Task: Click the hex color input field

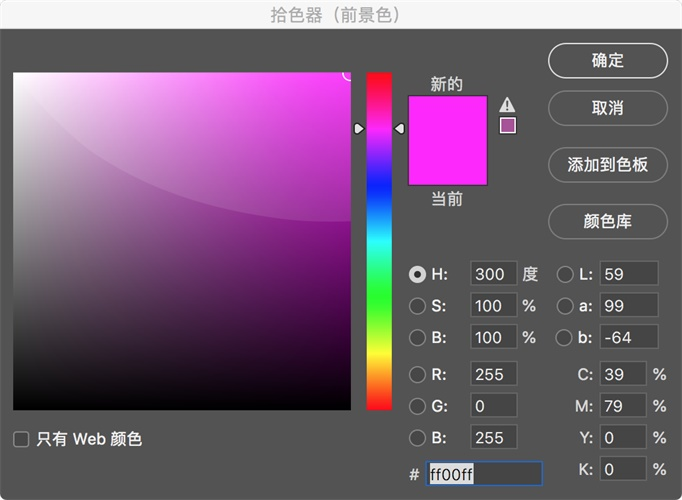Action: click(484, 473)
